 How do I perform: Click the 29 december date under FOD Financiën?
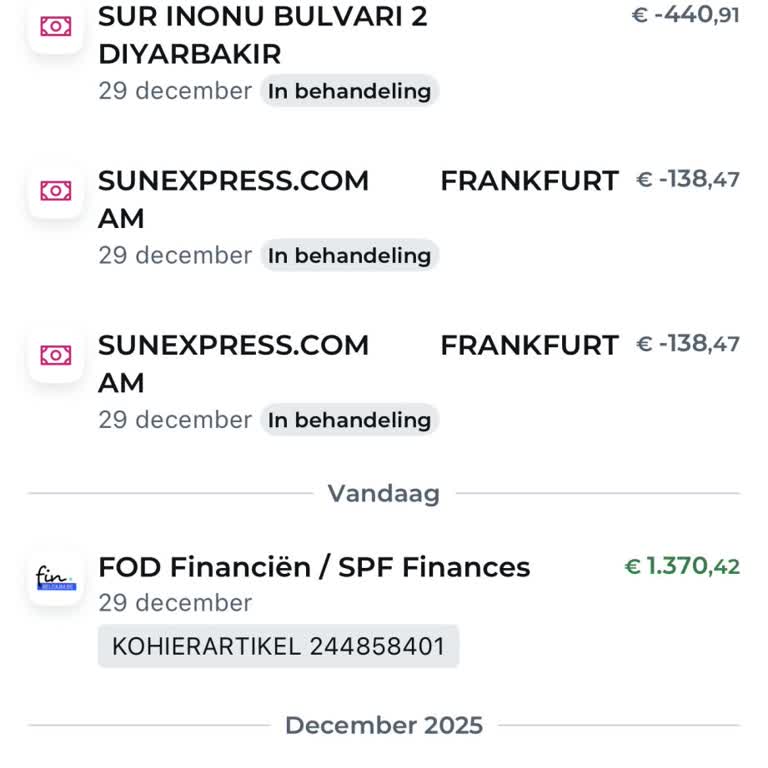[x=175, y=603]
